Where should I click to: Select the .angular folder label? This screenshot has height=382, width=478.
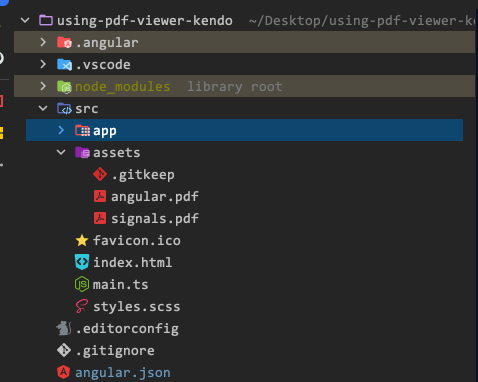107,43
